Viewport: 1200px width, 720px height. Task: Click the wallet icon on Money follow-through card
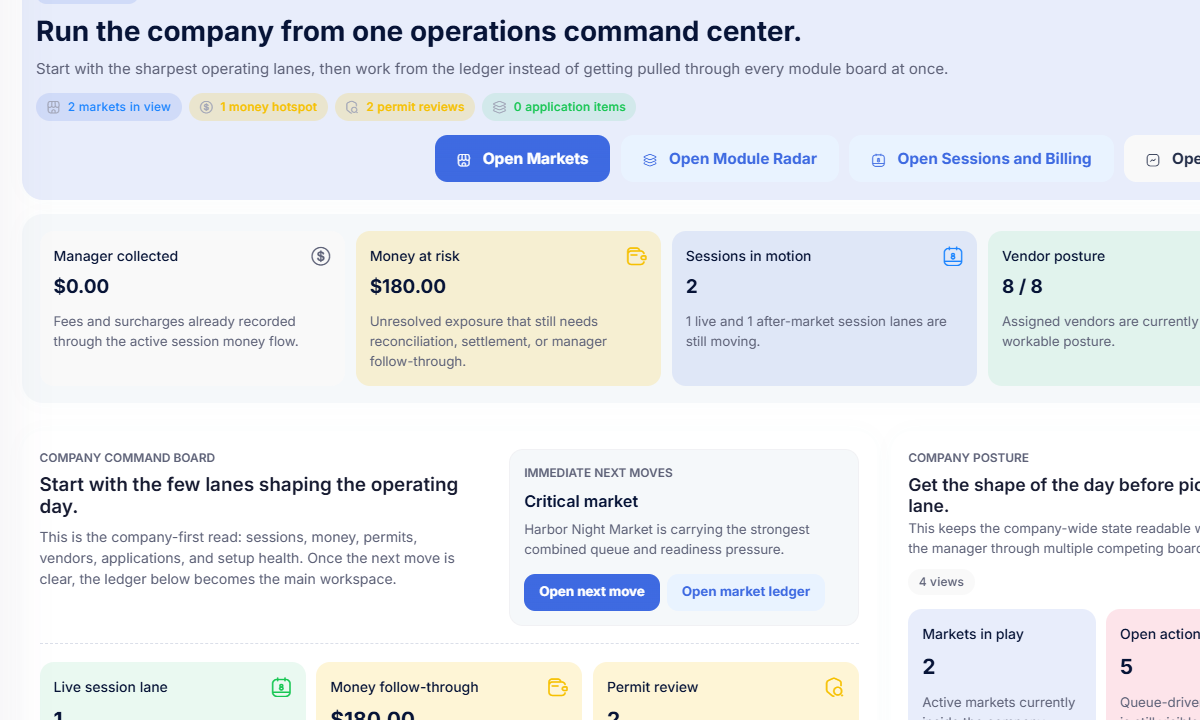(558, 687)
